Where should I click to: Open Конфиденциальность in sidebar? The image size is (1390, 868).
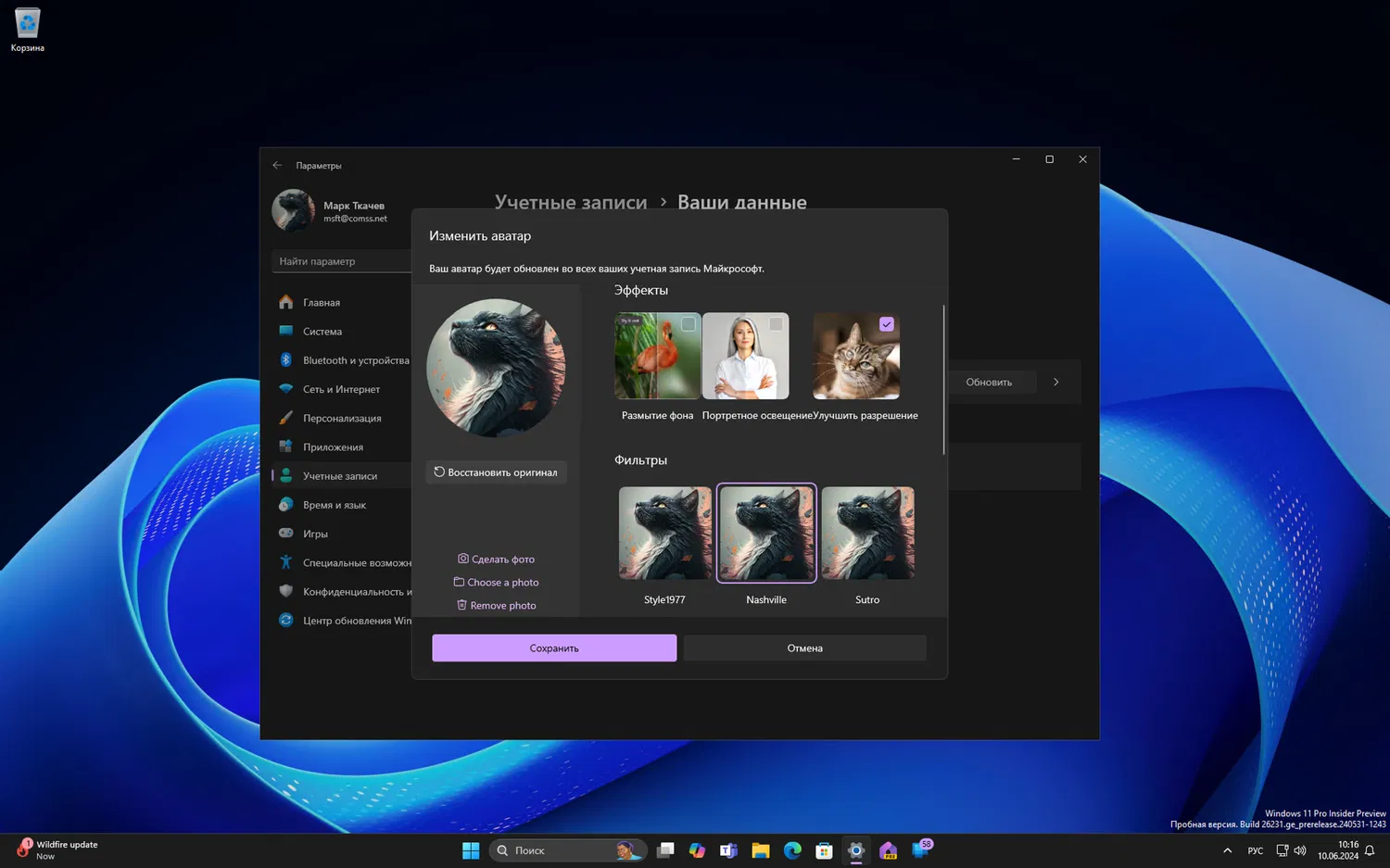341,591
